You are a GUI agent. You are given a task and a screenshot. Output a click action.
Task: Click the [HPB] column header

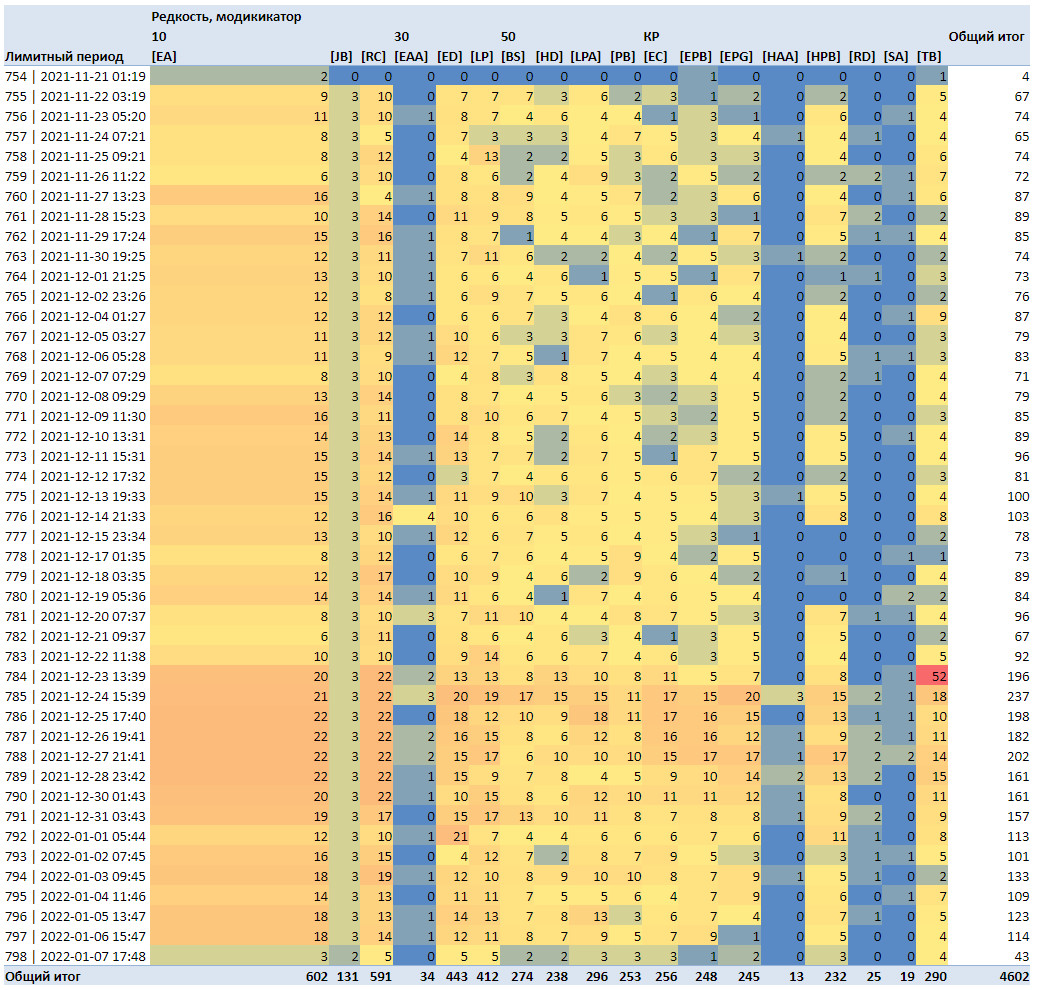coord(823,57)
